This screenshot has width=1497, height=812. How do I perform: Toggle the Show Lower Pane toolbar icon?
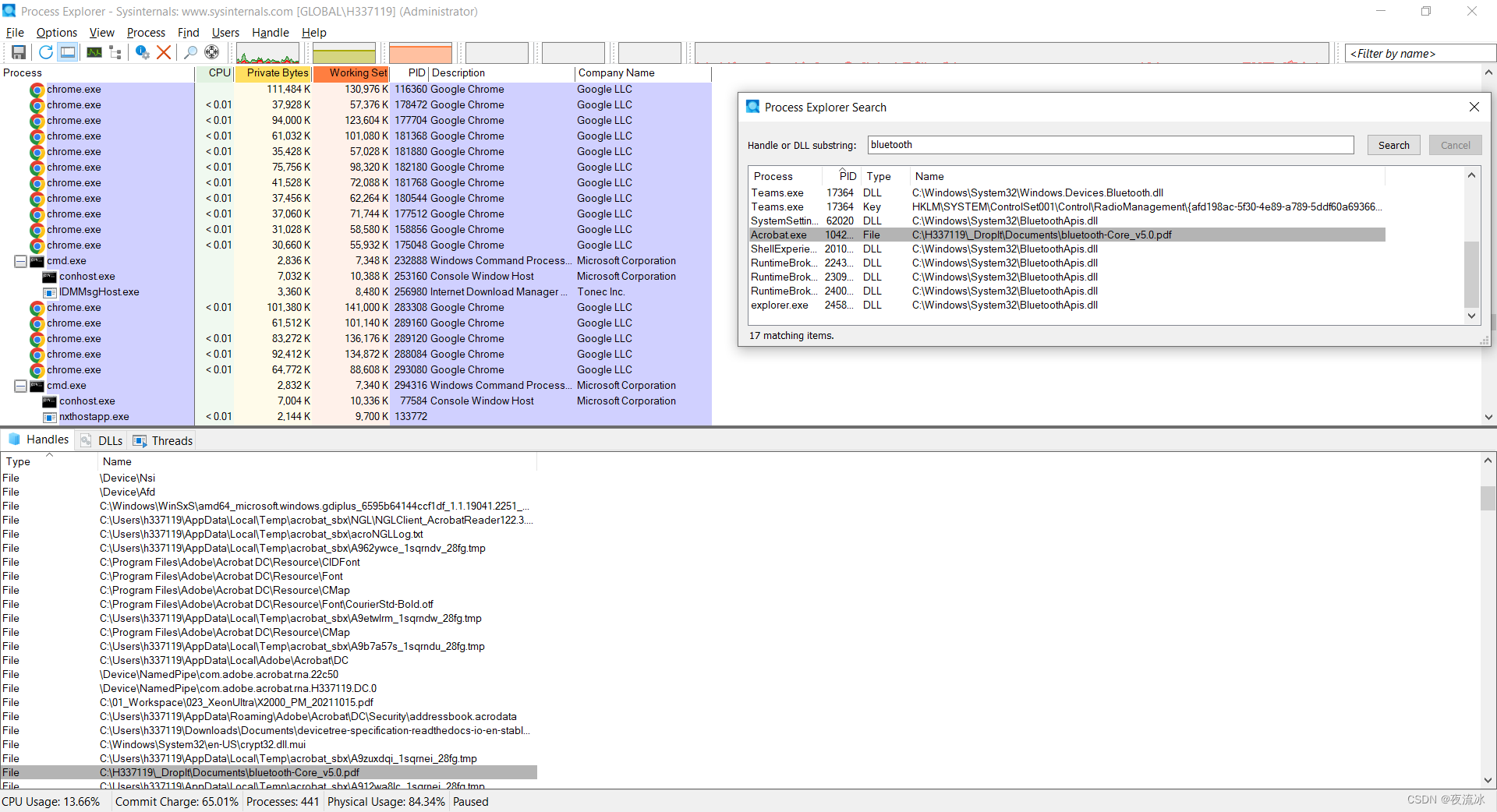(x=68, y=52)
